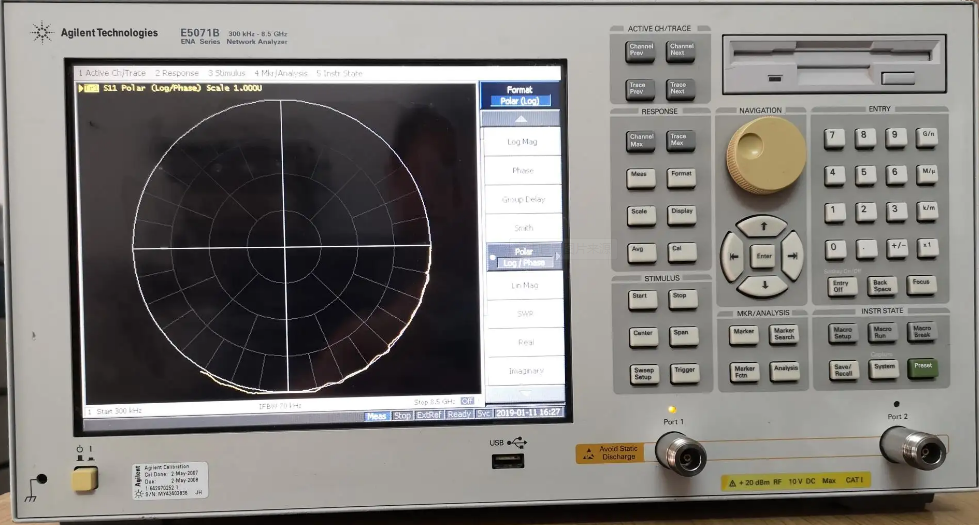The width and height of the screenshot is (979, 525).
Task: Toggle the Off indicator beside Stop 8.5 GHz
Action: coord(467,401)
